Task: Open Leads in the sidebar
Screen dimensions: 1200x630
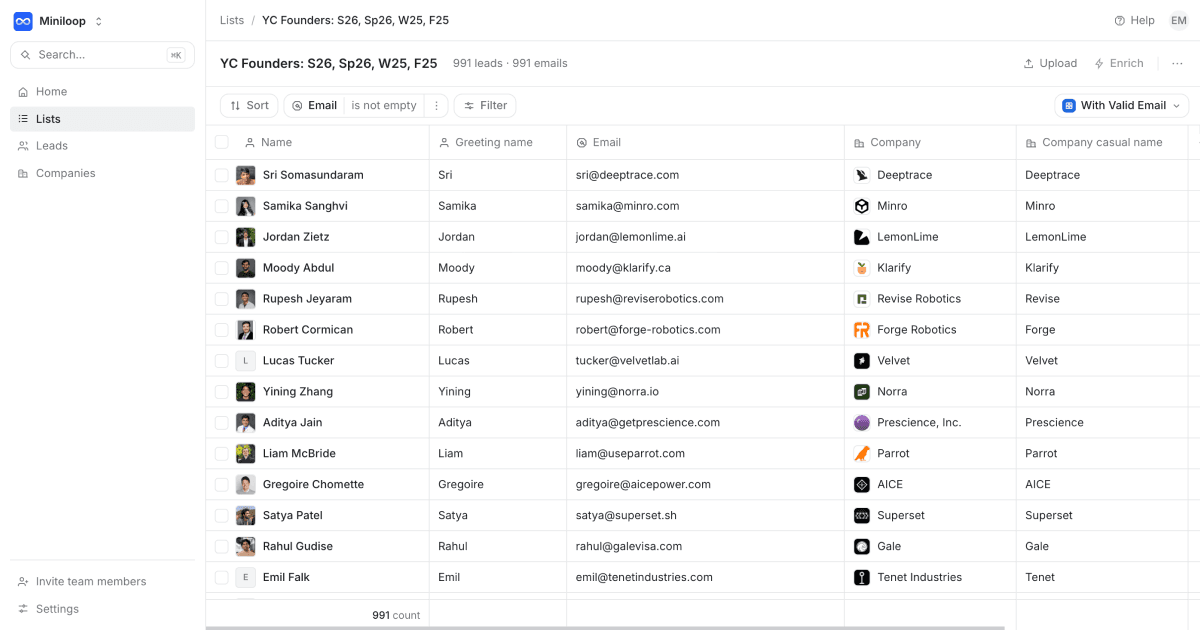Action: (x=102, y=146)
